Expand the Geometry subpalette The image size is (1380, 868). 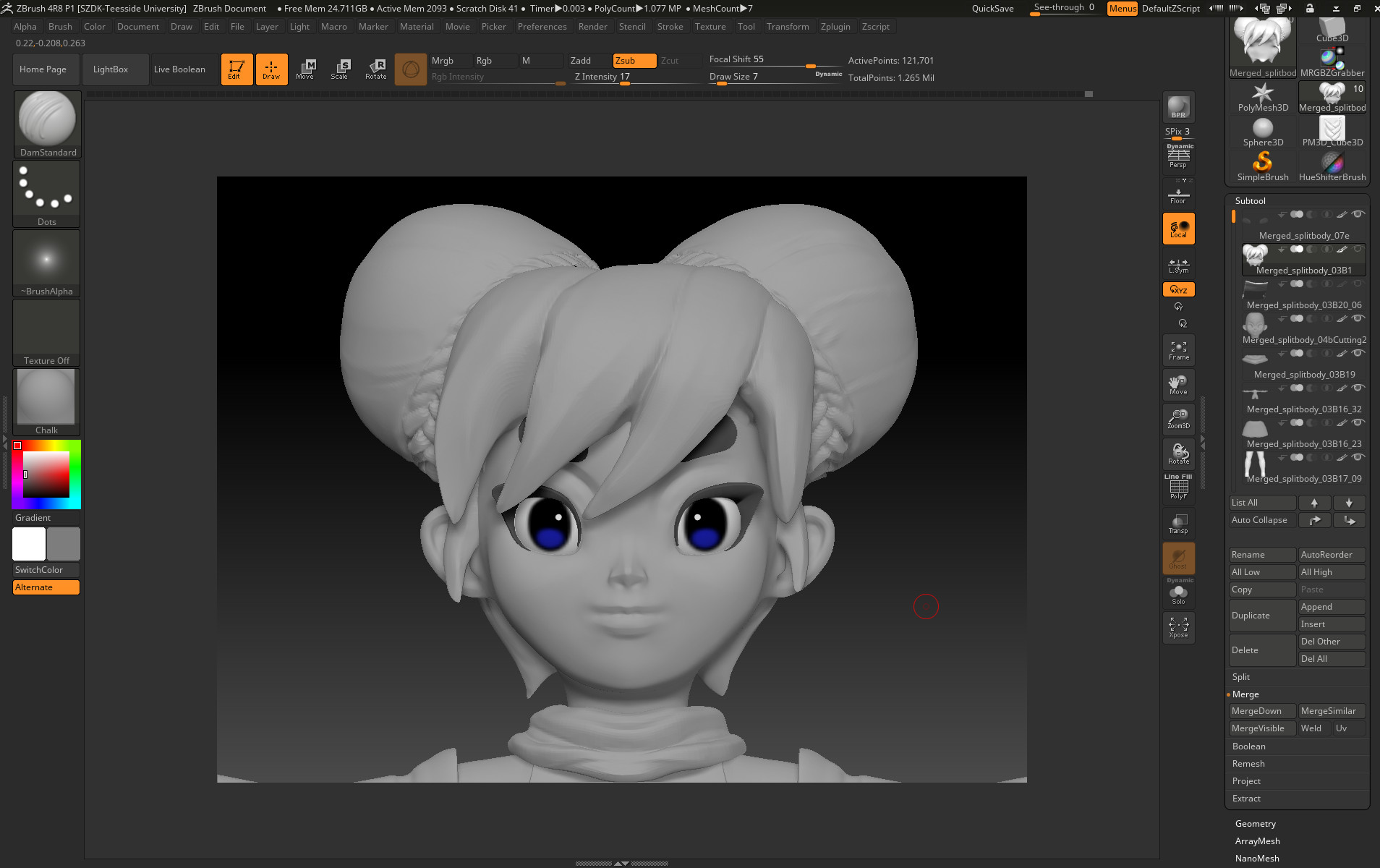coord(1255,823)
